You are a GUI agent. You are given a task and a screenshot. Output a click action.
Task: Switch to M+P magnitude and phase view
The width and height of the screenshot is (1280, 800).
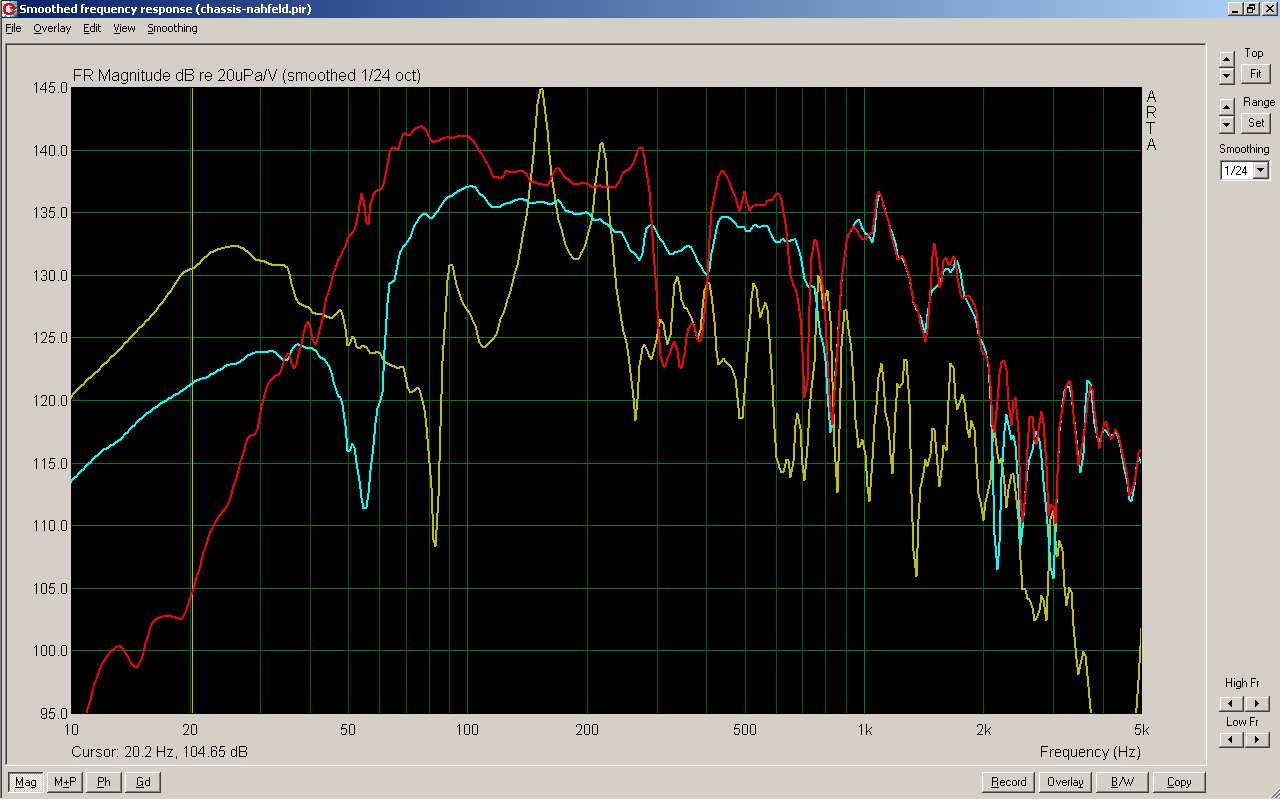click(65, 782)
